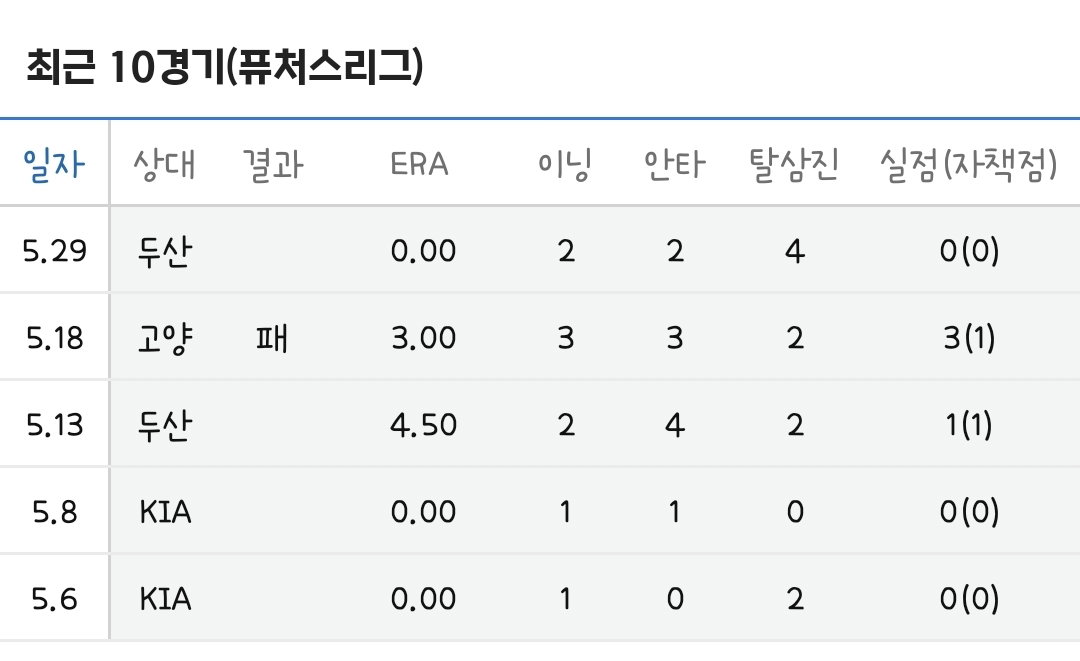Click 패 result in 5.18 row
This screenshot has width=1080, height=661.
[x=272, y=338]
